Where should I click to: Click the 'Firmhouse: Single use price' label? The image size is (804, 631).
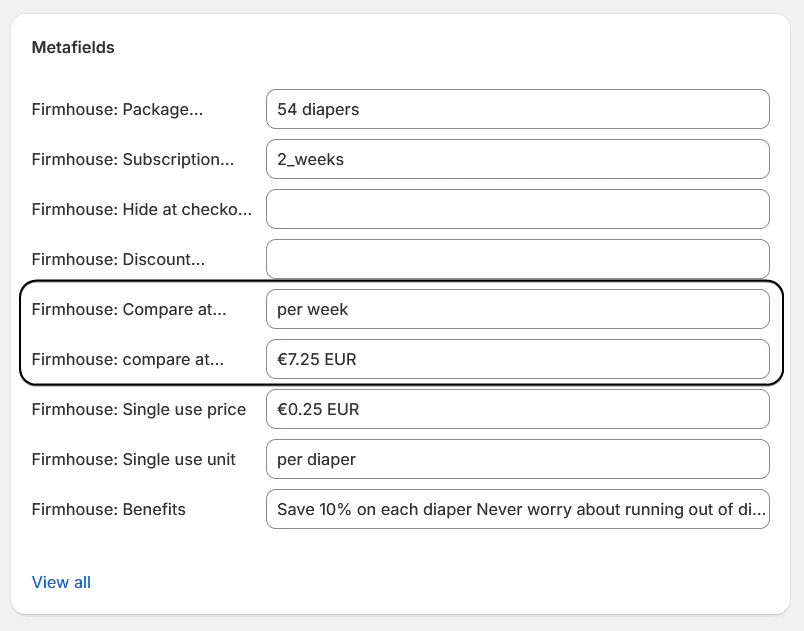pos(138,409)
